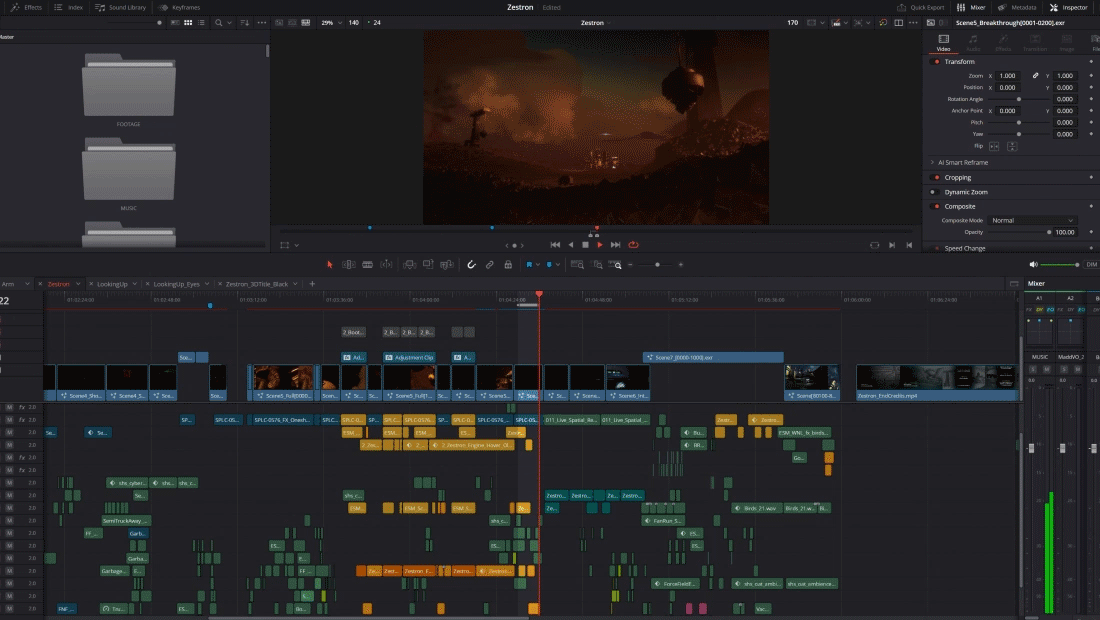This screenshot has width=1100, height=620.
Task: Add a blue flag to clip
Action: (x=529, y=264)
